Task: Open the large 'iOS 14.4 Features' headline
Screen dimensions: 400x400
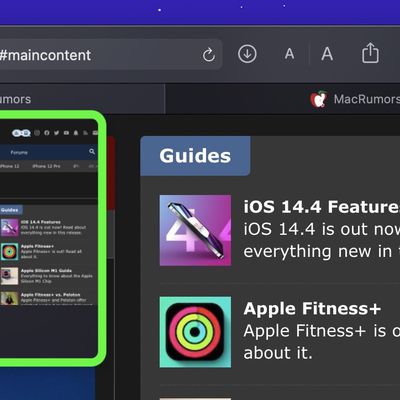Action: tap(322, 207)
